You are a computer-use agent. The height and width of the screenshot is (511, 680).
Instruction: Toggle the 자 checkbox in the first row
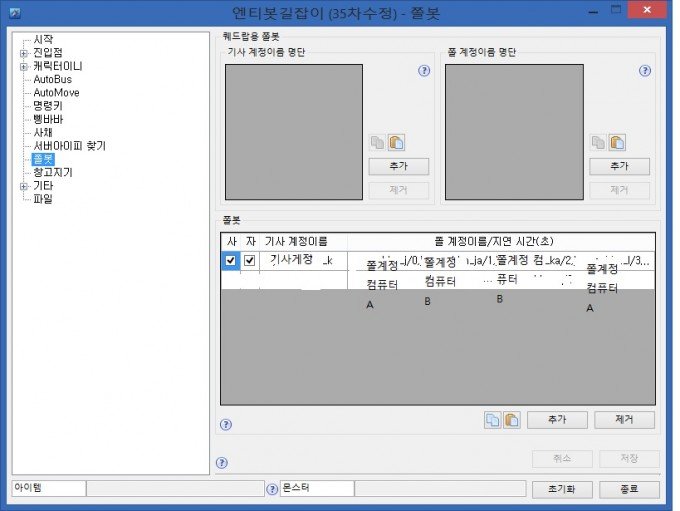click(x=250, y=260)
